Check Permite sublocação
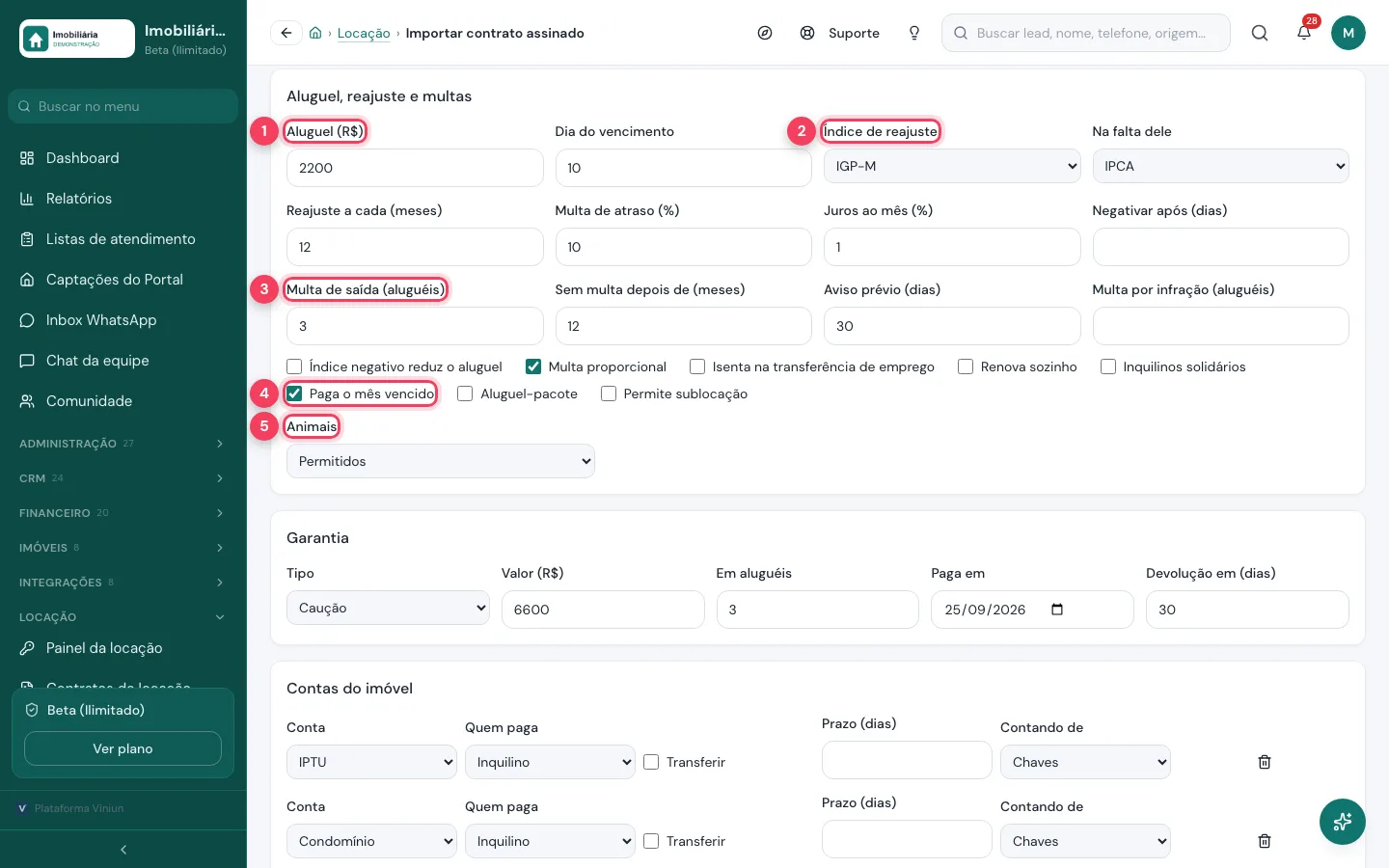 pos(609,393)
